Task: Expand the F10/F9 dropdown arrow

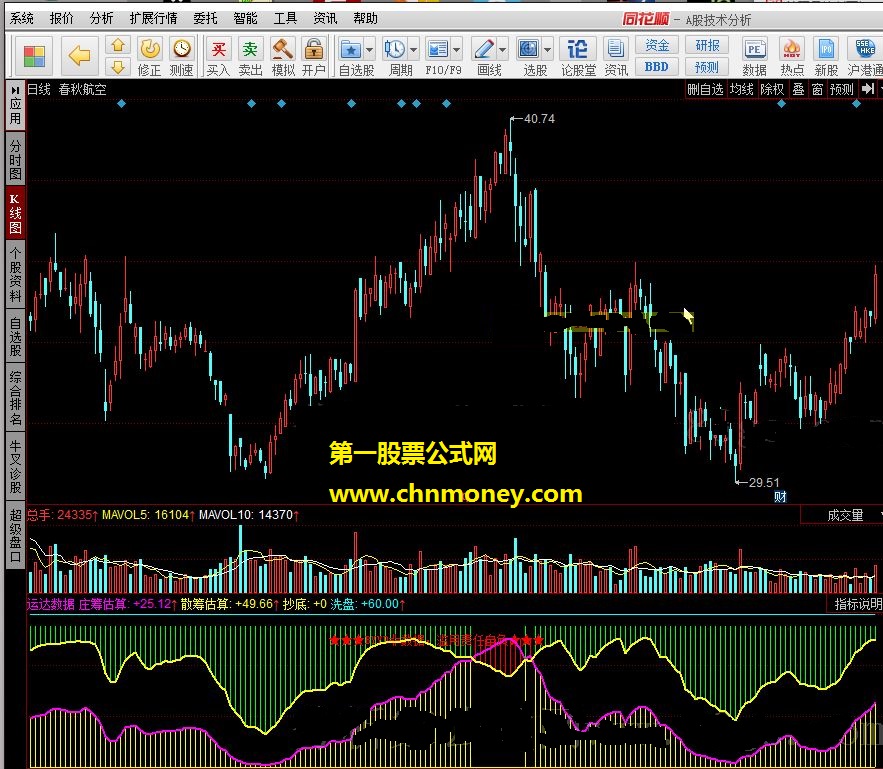Action: (x=457, y=50)
